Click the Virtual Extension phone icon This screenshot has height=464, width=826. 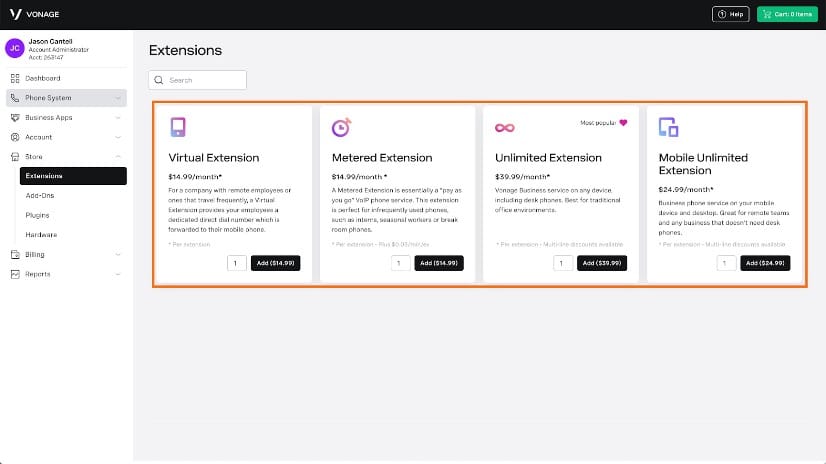coord(178,126)
